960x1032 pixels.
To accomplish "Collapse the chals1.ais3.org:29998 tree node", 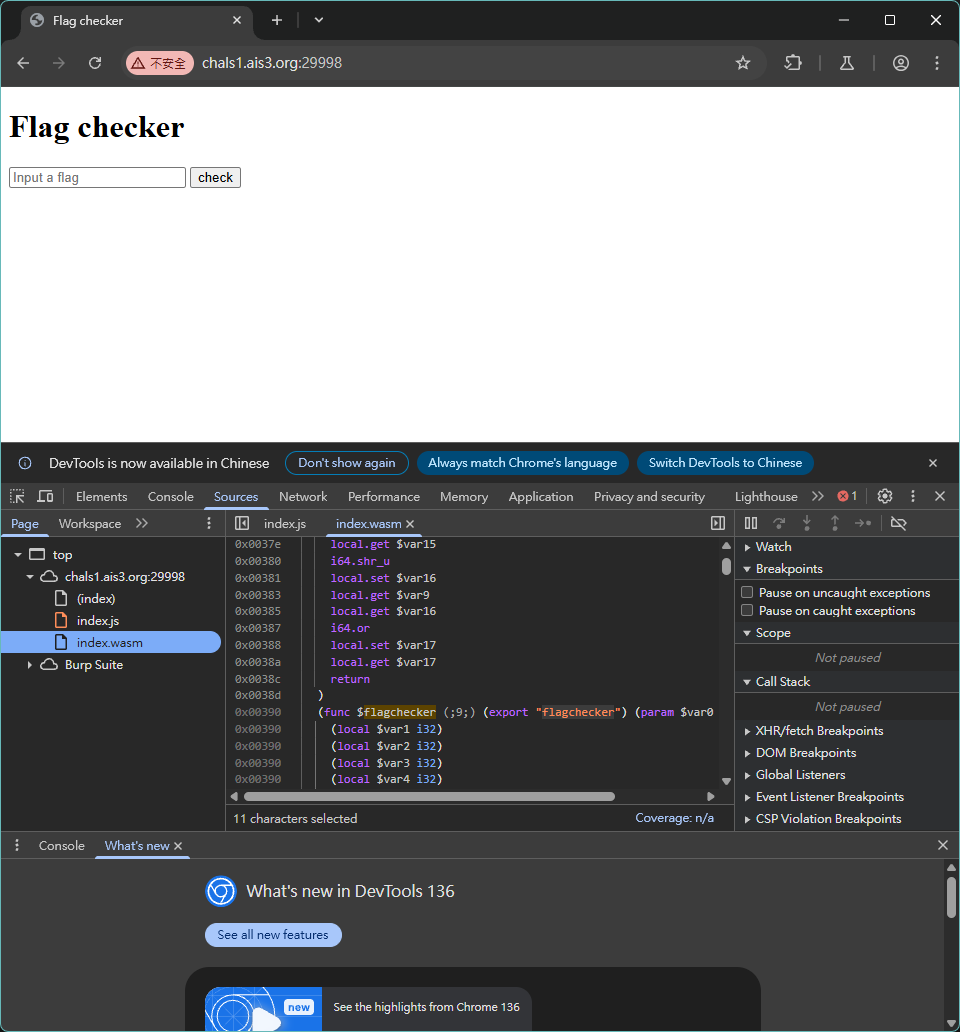I will click(29, 576).
